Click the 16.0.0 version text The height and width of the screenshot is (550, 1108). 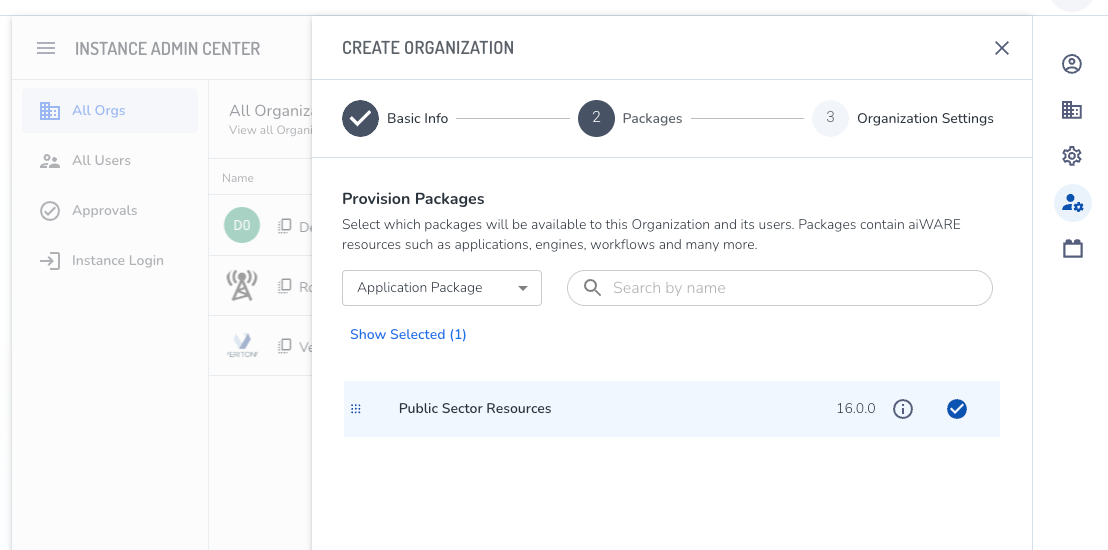(x=856, y=409)
